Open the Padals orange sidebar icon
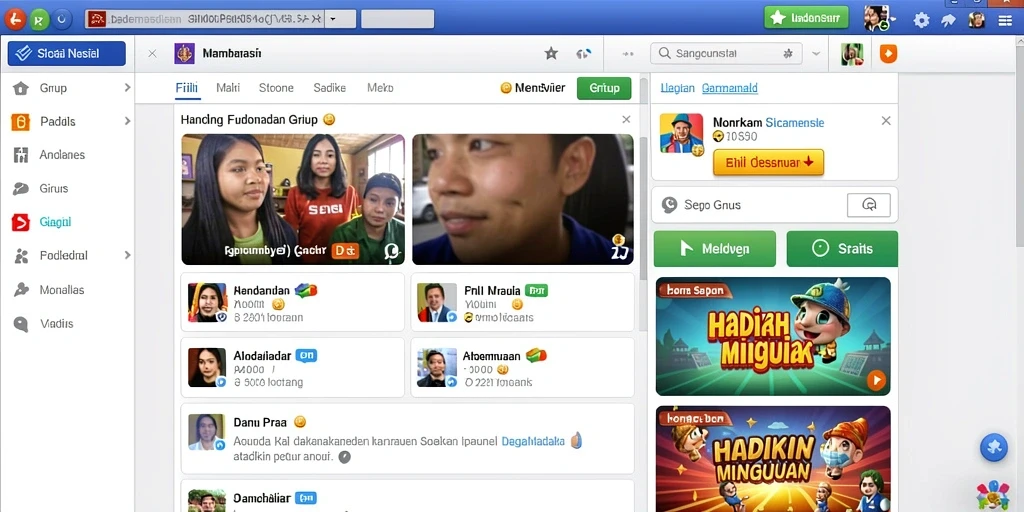The height and width of the screenshot is (512, 1024). (21, 121)
